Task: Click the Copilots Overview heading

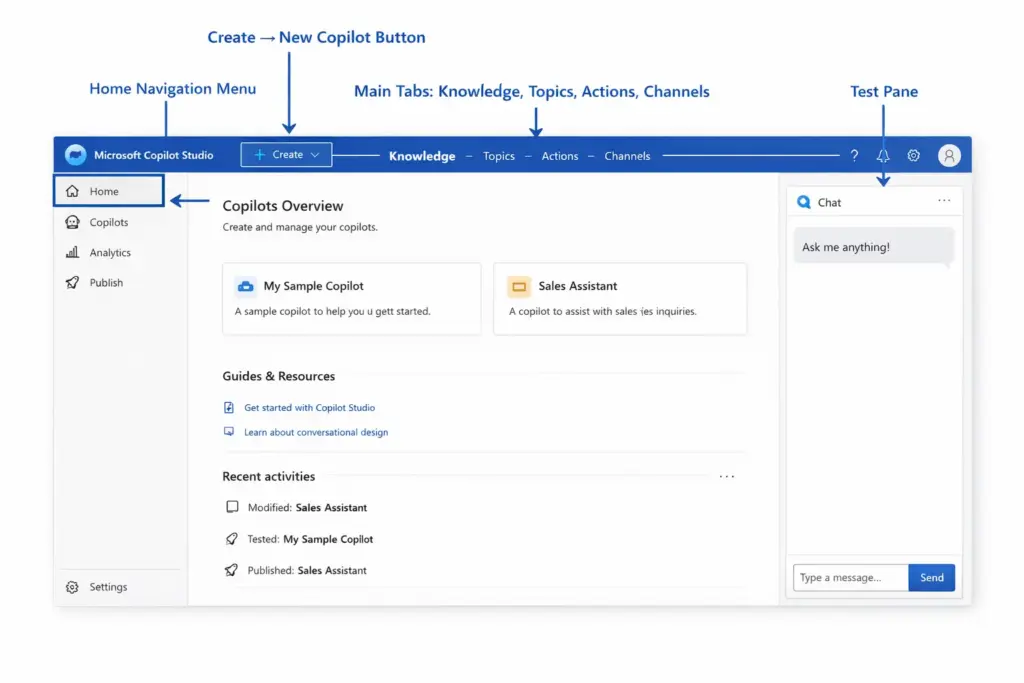Action: coord(283,206)
